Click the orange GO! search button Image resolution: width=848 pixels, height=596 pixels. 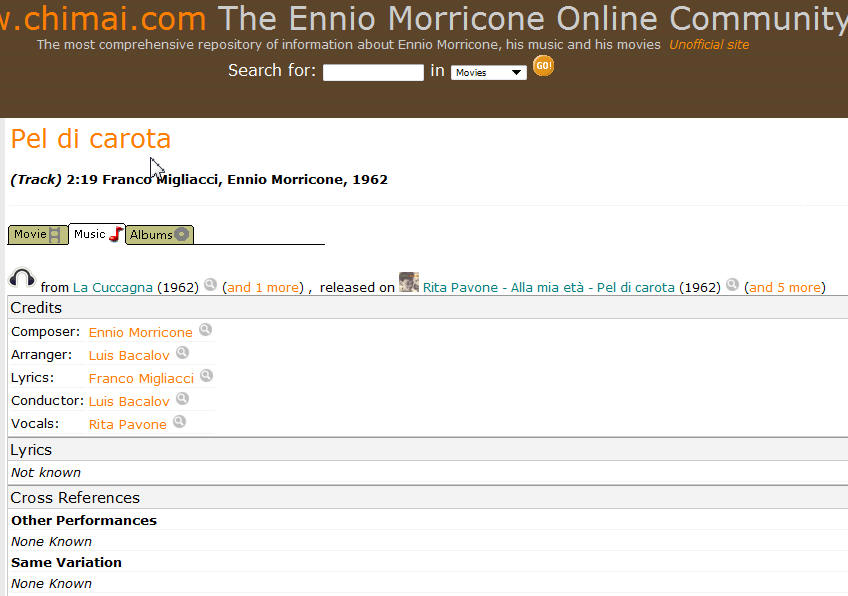pyautogui.click(x=544, y=66)
